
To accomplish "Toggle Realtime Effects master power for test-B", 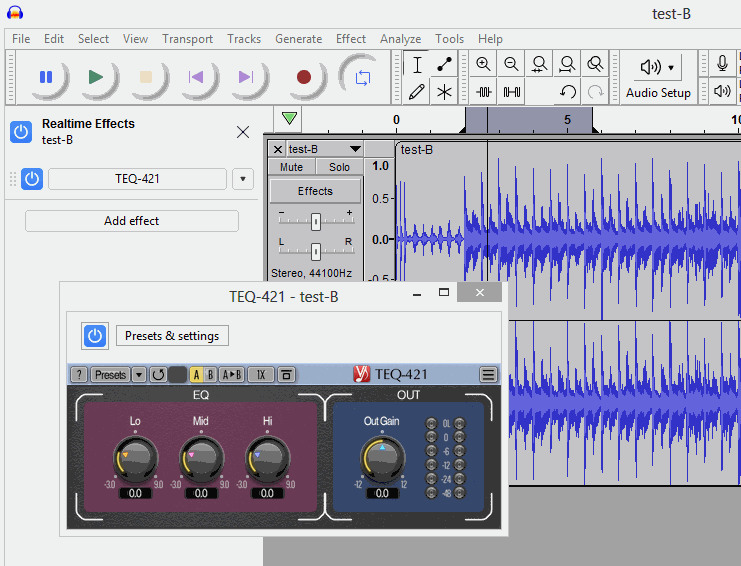I will (21, 132).
